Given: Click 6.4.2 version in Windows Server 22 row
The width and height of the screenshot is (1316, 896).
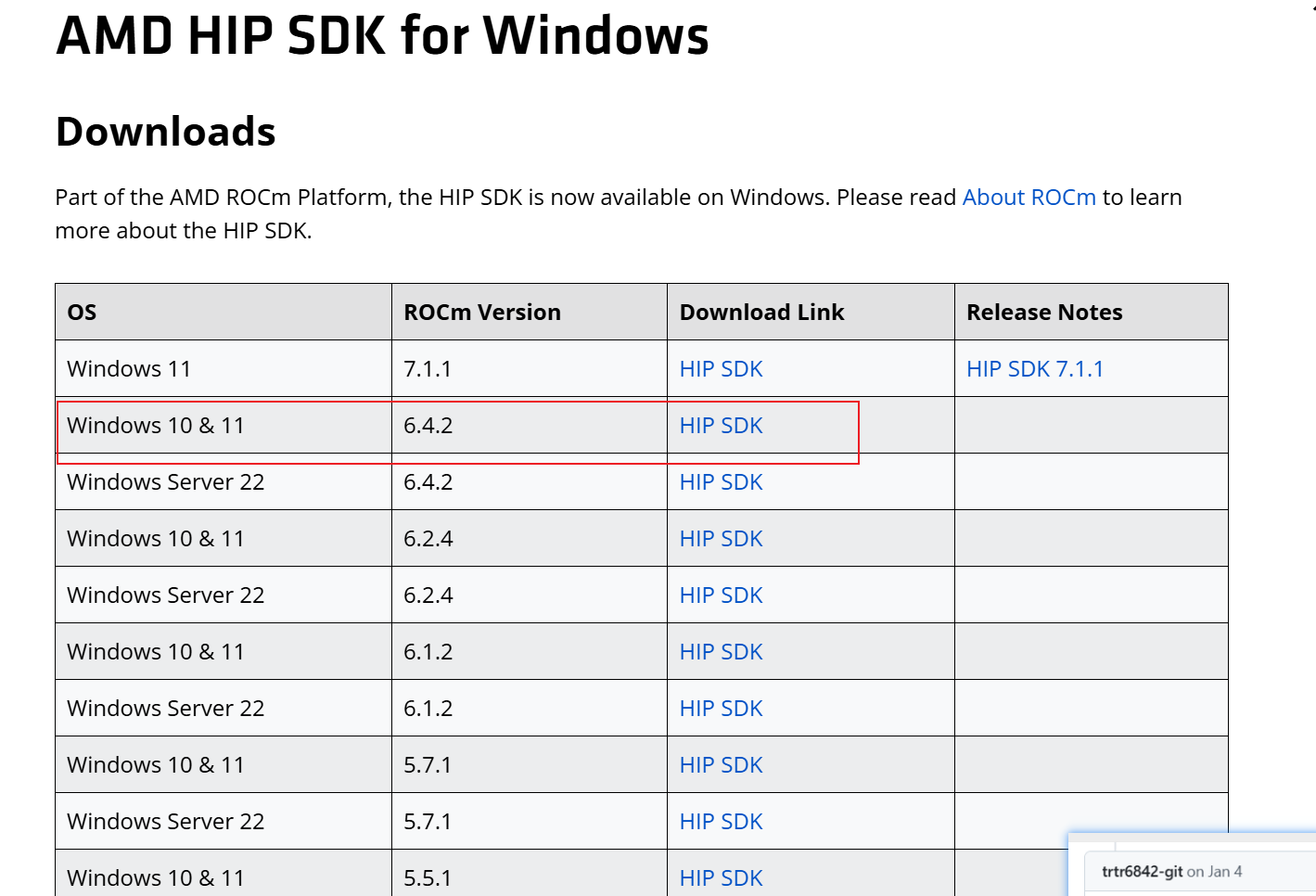Looking at the screenshot, I should [428, 482].
